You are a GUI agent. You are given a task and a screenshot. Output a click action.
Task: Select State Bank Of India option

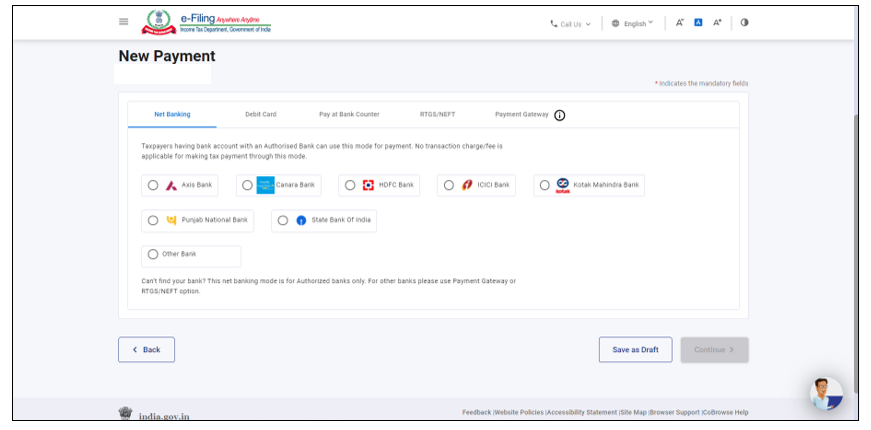pos(284,220)
